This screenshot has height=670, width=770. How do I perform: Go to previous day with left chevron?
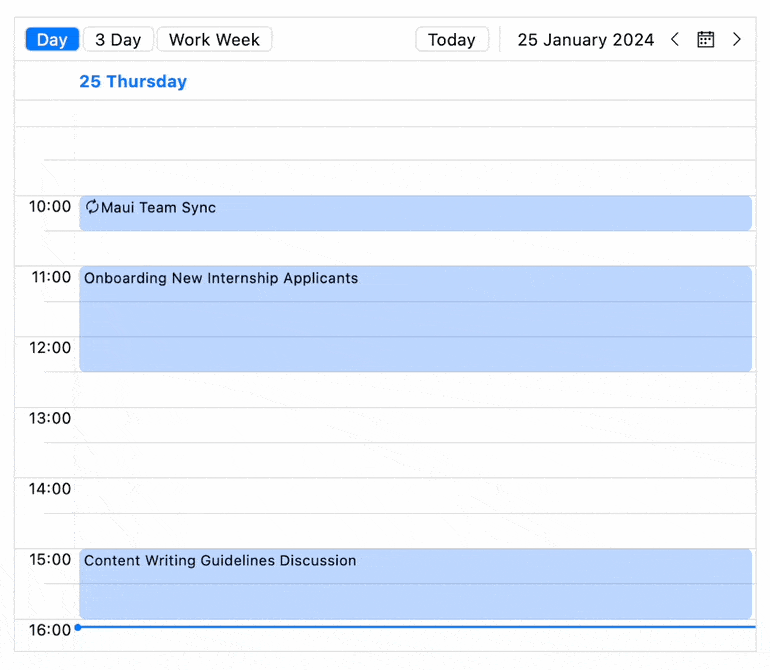click(675, 39)
